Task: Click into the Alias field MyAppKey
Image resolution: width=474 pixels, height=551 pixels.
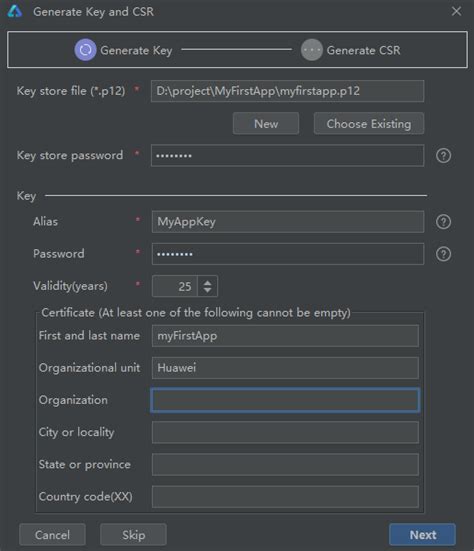Action: (288, 222)
